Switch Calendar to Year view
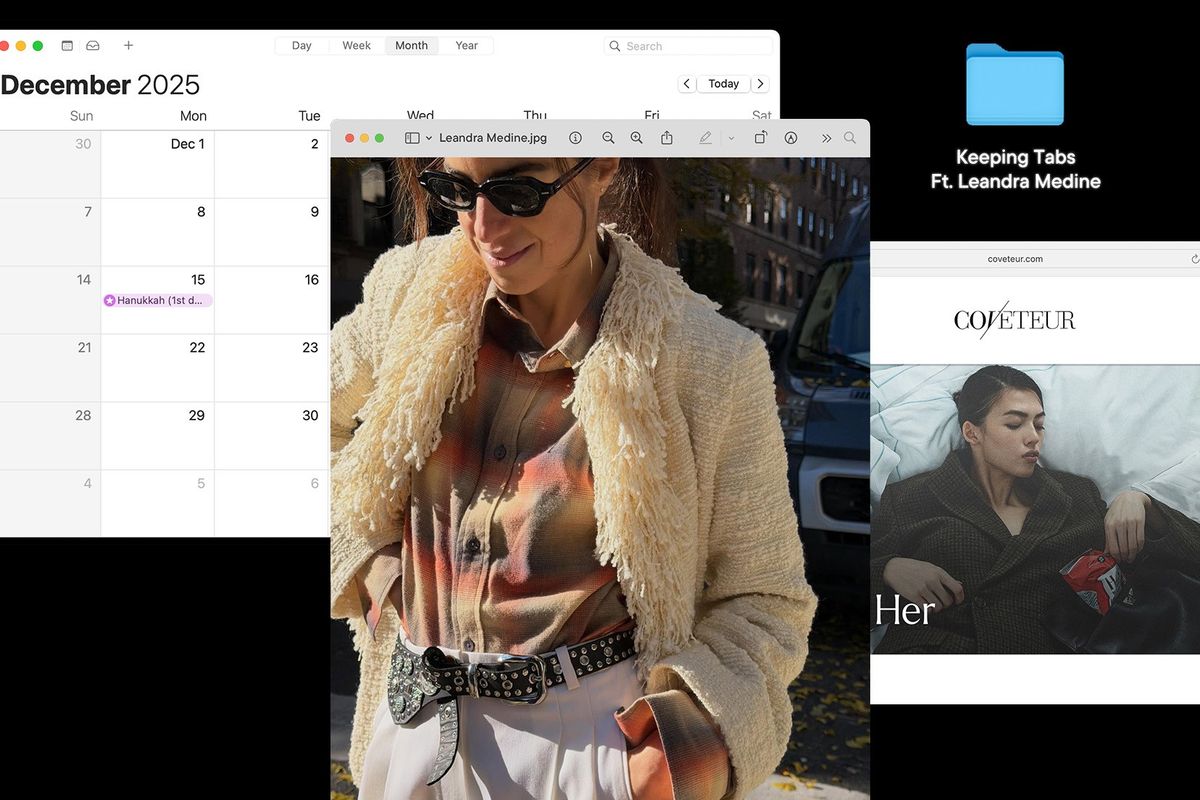This screenshot has width=1200, height=800. [x=466, y=45]
